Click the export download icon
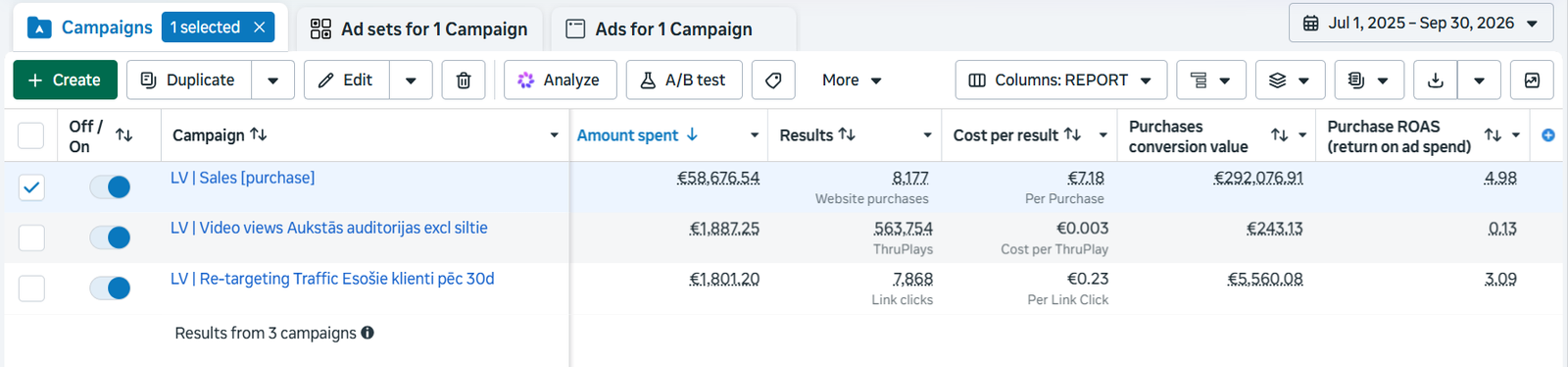The image size is (1568, 367). tap(1436, 80)
